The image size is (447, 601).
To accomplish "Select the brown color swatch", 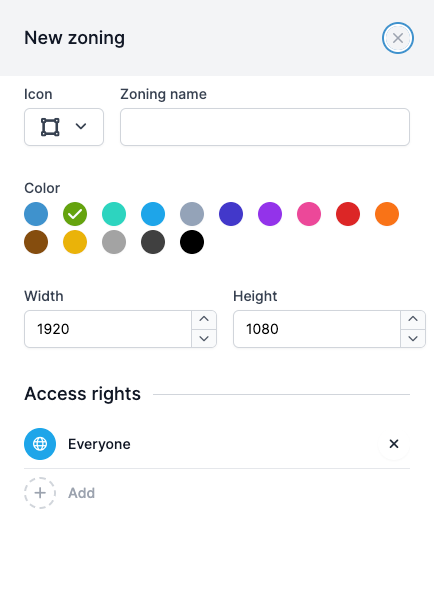I will point(36,242).
